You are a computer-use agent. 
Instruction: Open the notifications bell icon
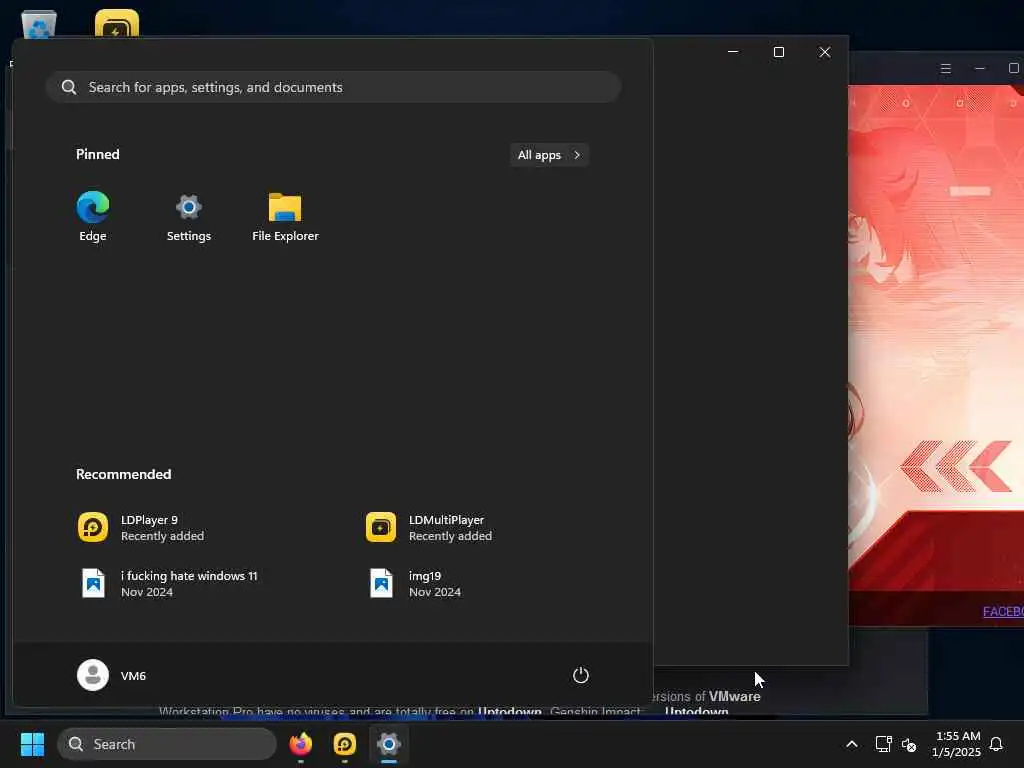(996, 744)
